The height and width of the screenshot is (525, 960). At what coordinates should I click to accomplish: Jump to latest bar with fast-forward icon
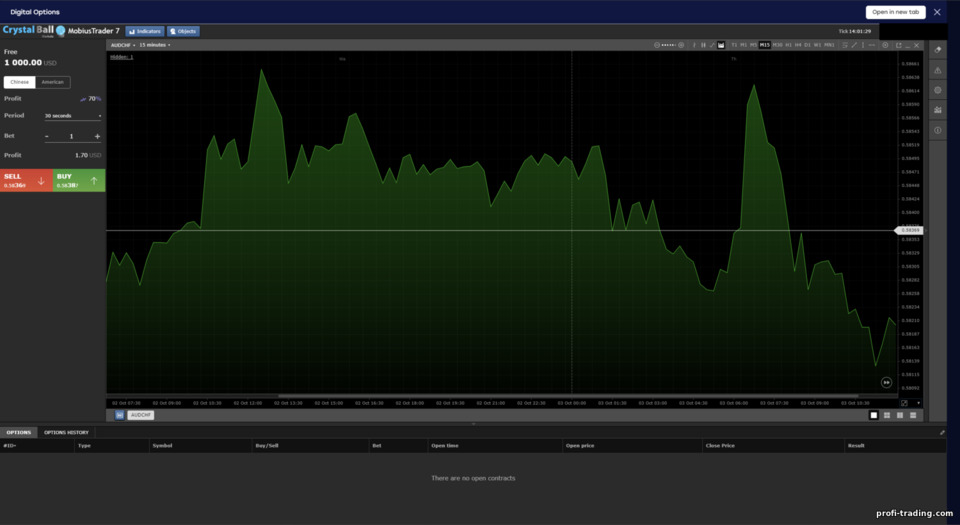coord(886,382)
